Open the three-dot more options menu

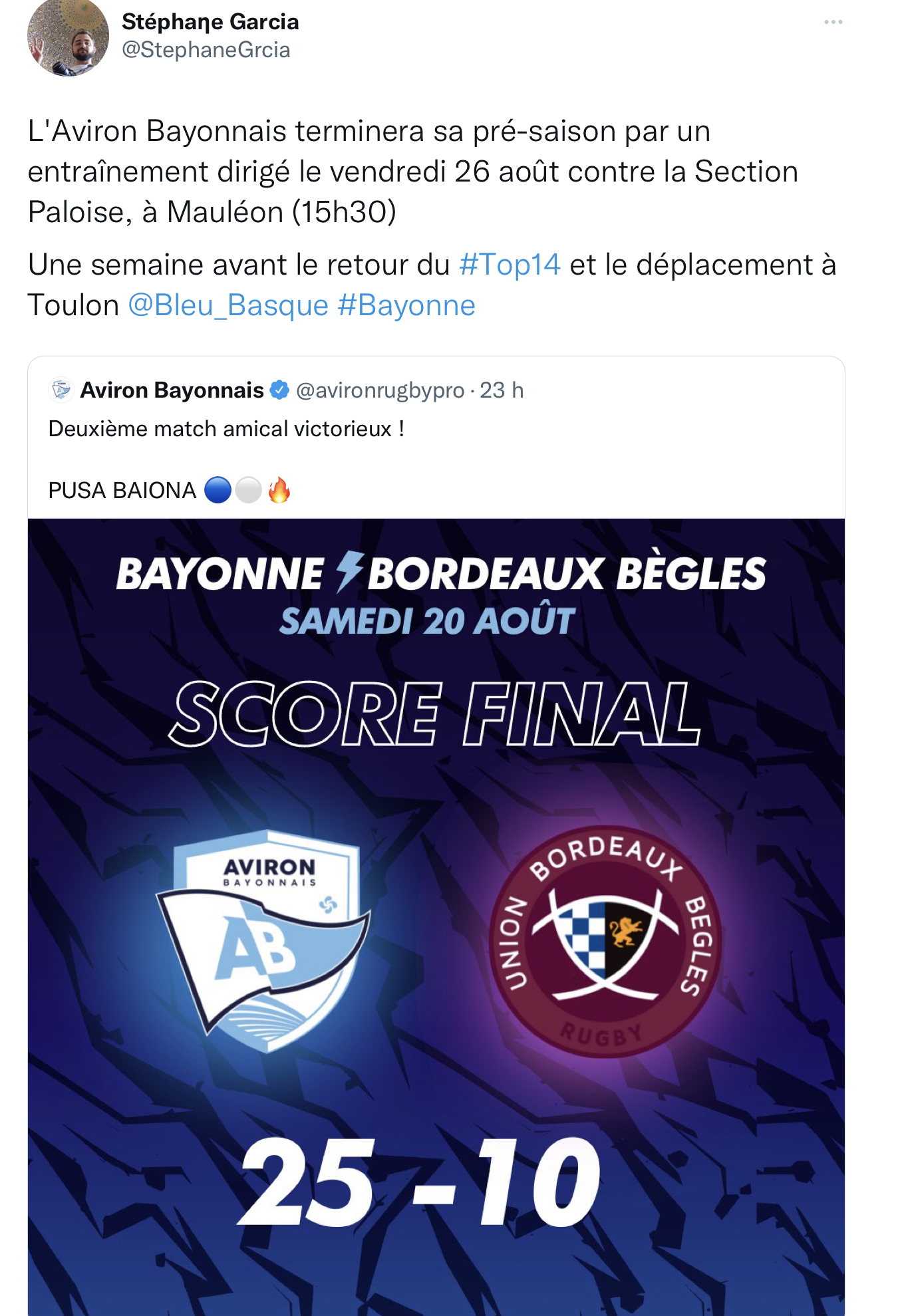coord(833,23)
